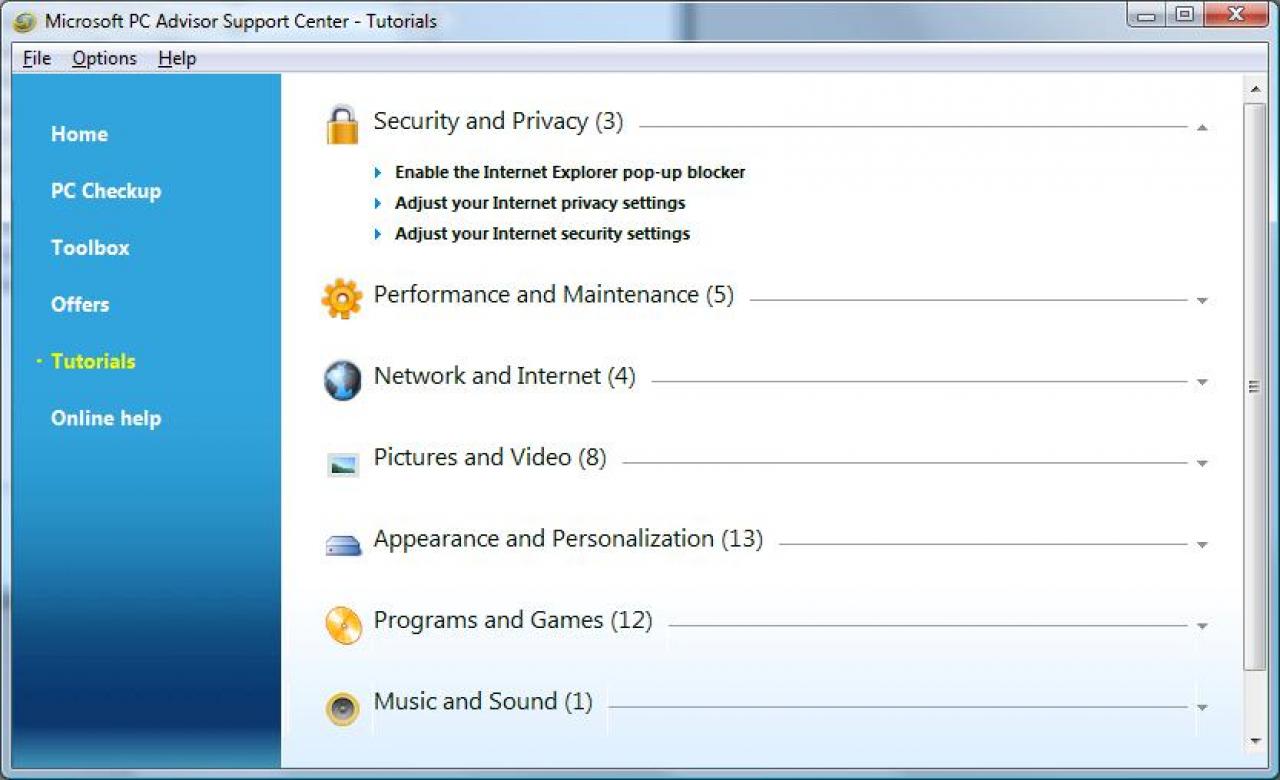Click the Performance and Maintenance (5) heading
The width and height of the screenshot is (1280, 780).
tap(553, 295)
